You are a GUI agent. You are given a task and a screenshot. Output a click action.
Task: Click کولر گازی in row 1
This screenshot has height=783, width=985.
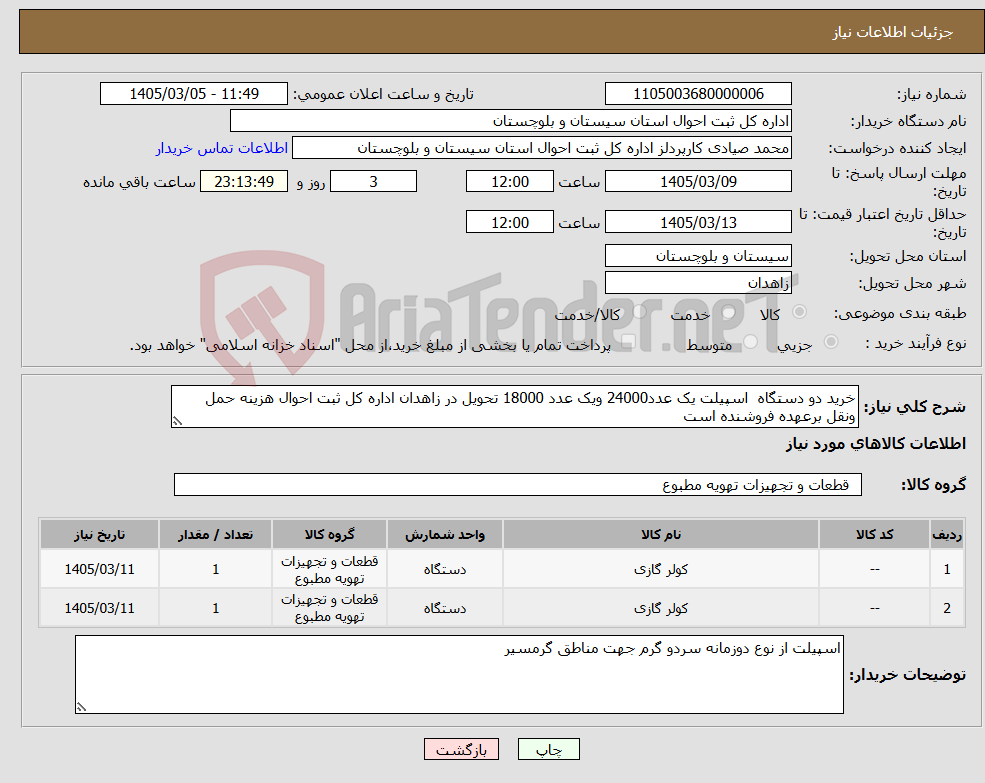click(661, 569)
